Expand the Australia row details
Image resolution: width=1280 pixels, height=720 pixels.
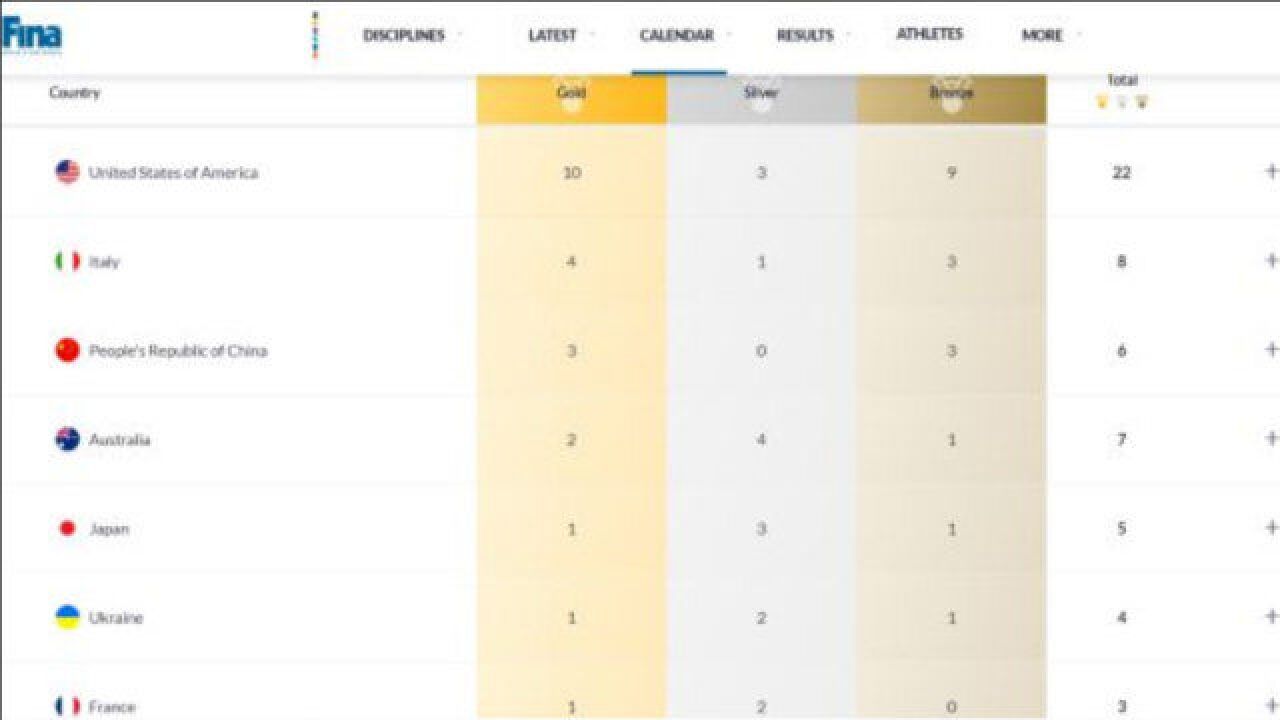(x=1271, y=438)
